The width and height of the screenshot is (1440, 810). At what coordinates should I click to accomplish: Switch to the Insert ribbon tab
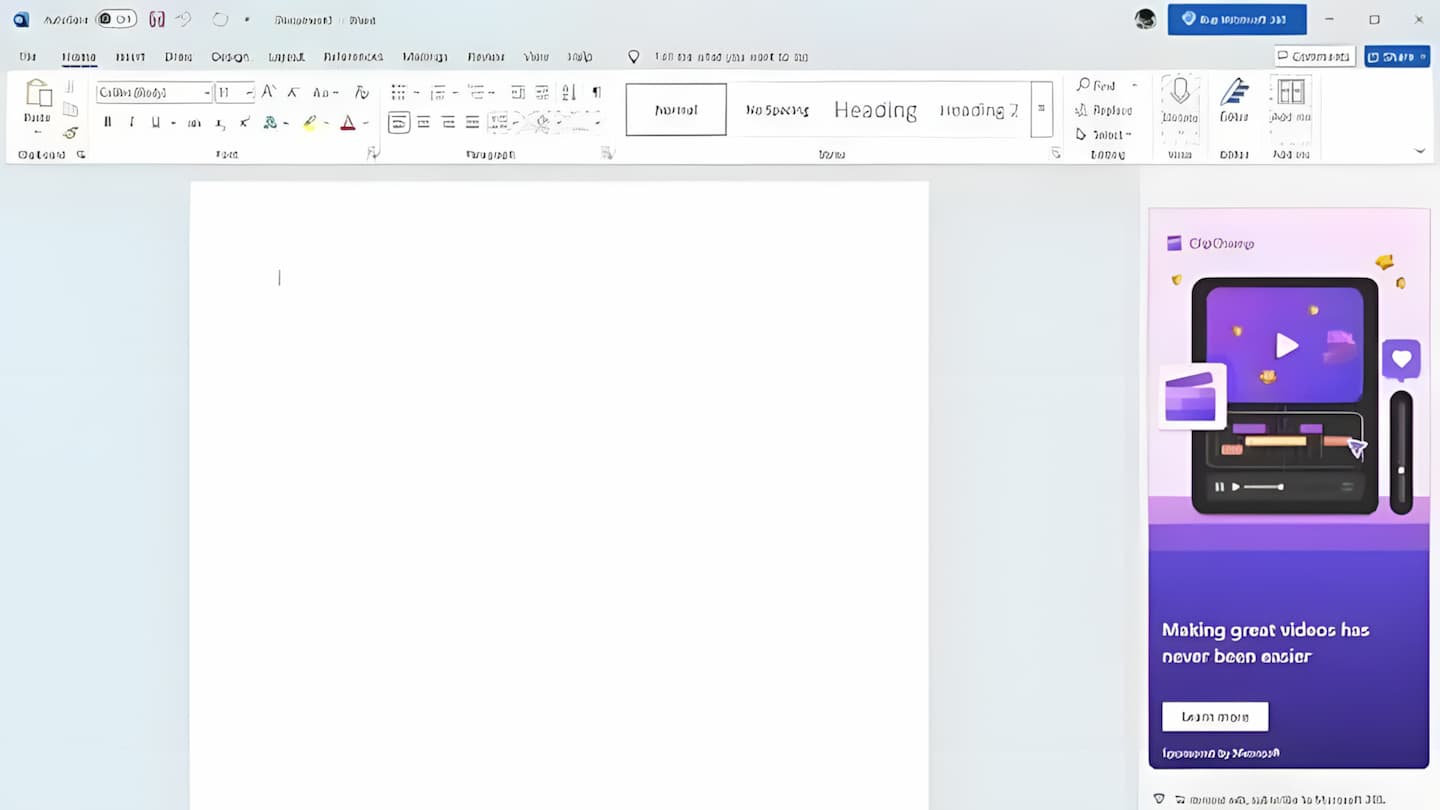(x=129, y=57)
